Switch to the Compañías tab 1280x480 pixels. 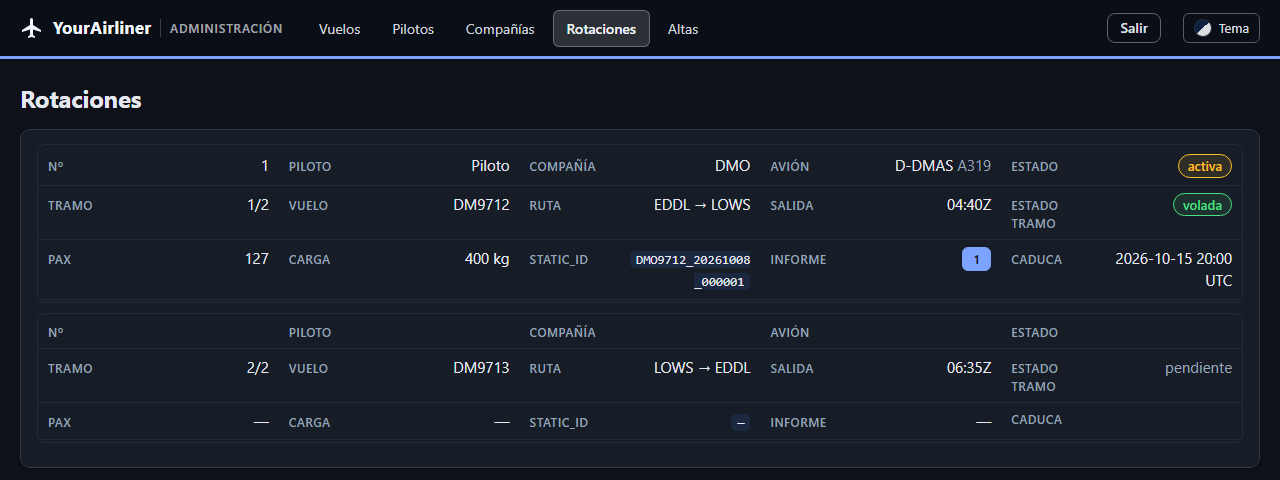500,29
